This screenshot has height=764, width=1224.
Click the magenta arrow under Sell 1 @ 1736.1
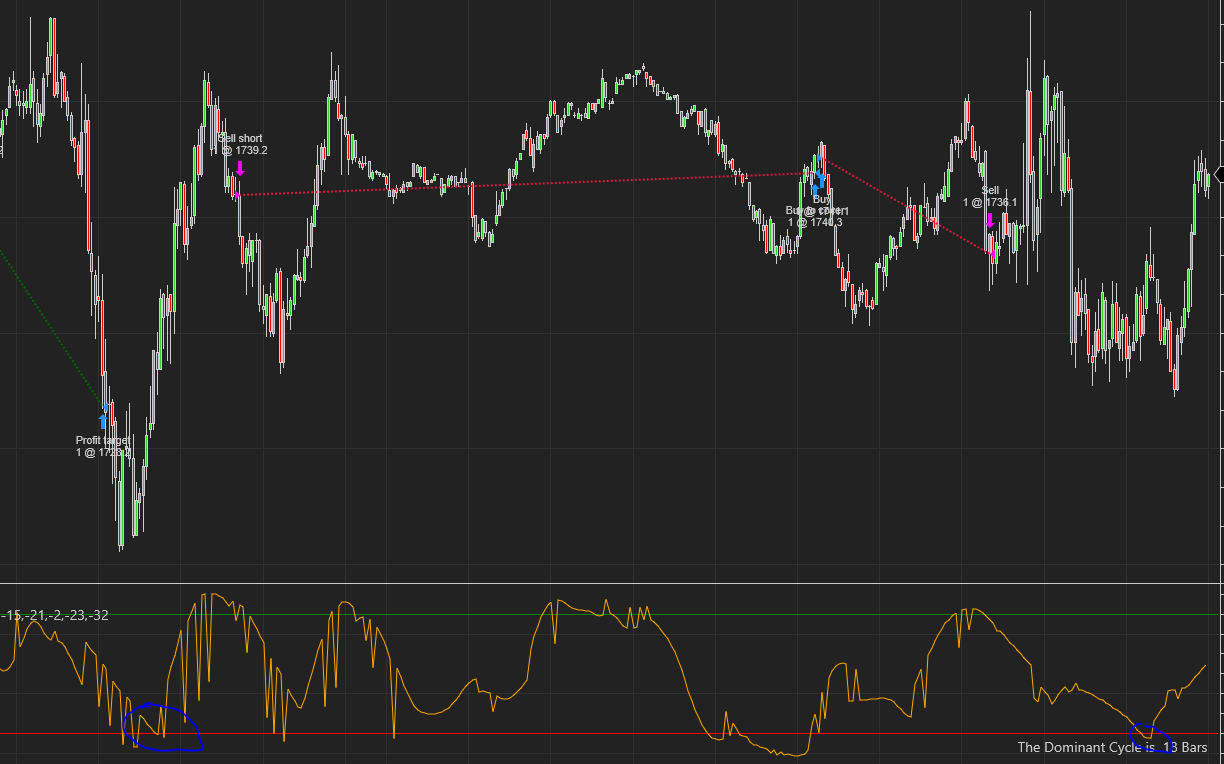point(990,220)
